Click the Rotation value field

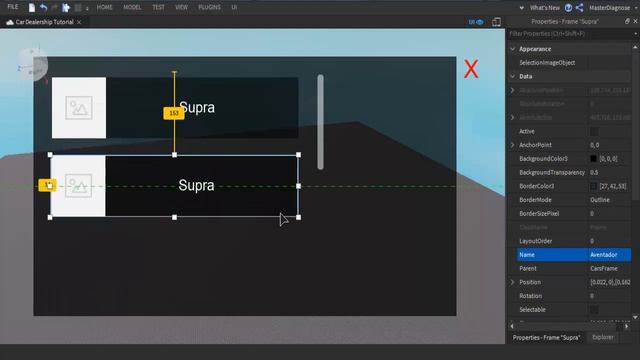tap(610, 296)
